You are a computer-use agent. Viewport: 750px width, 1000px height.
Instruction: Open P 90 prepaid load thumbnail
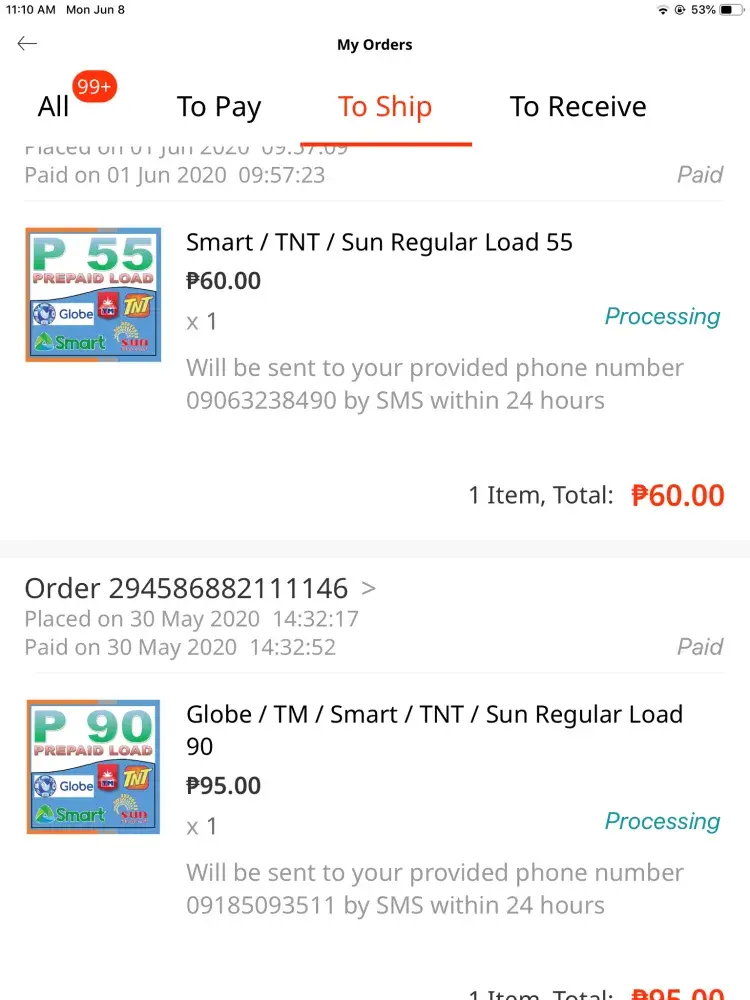[x=93, y=767]
